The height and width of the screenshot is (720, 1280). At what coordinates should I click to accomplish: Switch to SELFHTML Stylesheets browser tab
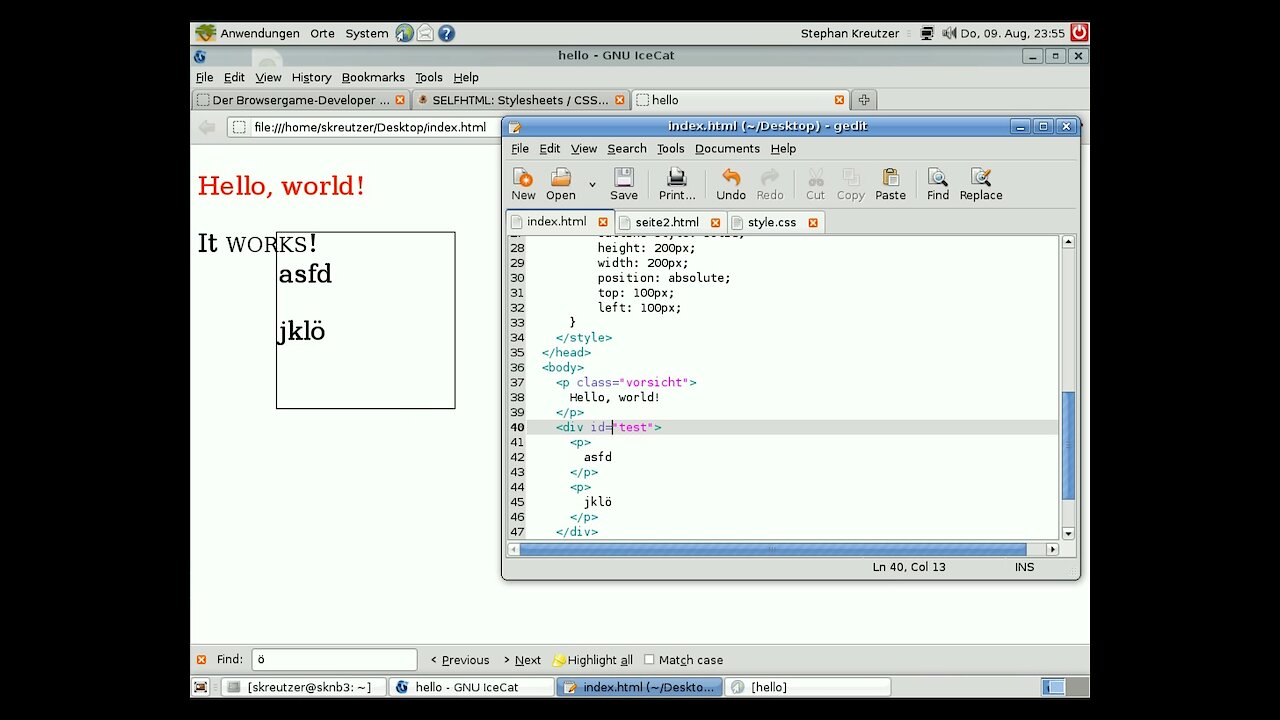coord(520,100)
